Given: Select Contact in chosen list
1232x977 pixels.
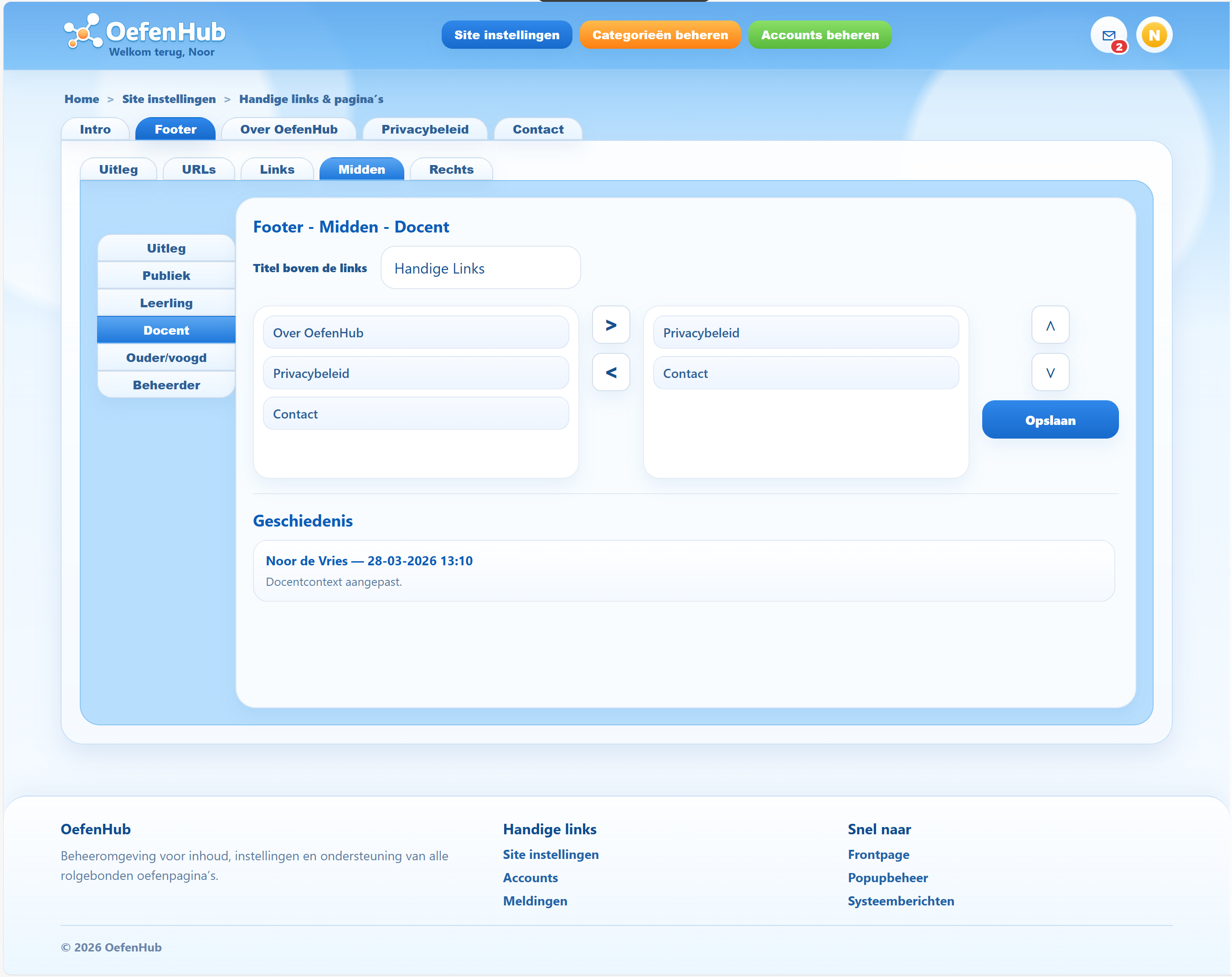Looking at the screenshot, I should tap(806, 373).
